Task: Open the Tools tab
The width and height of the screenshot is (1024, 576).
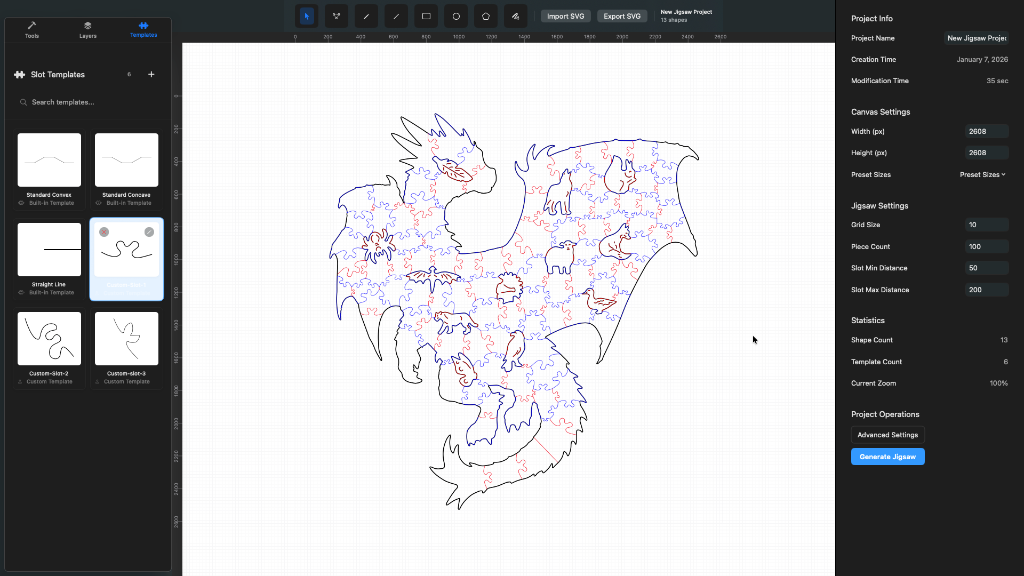Action: tap(31, 31)
